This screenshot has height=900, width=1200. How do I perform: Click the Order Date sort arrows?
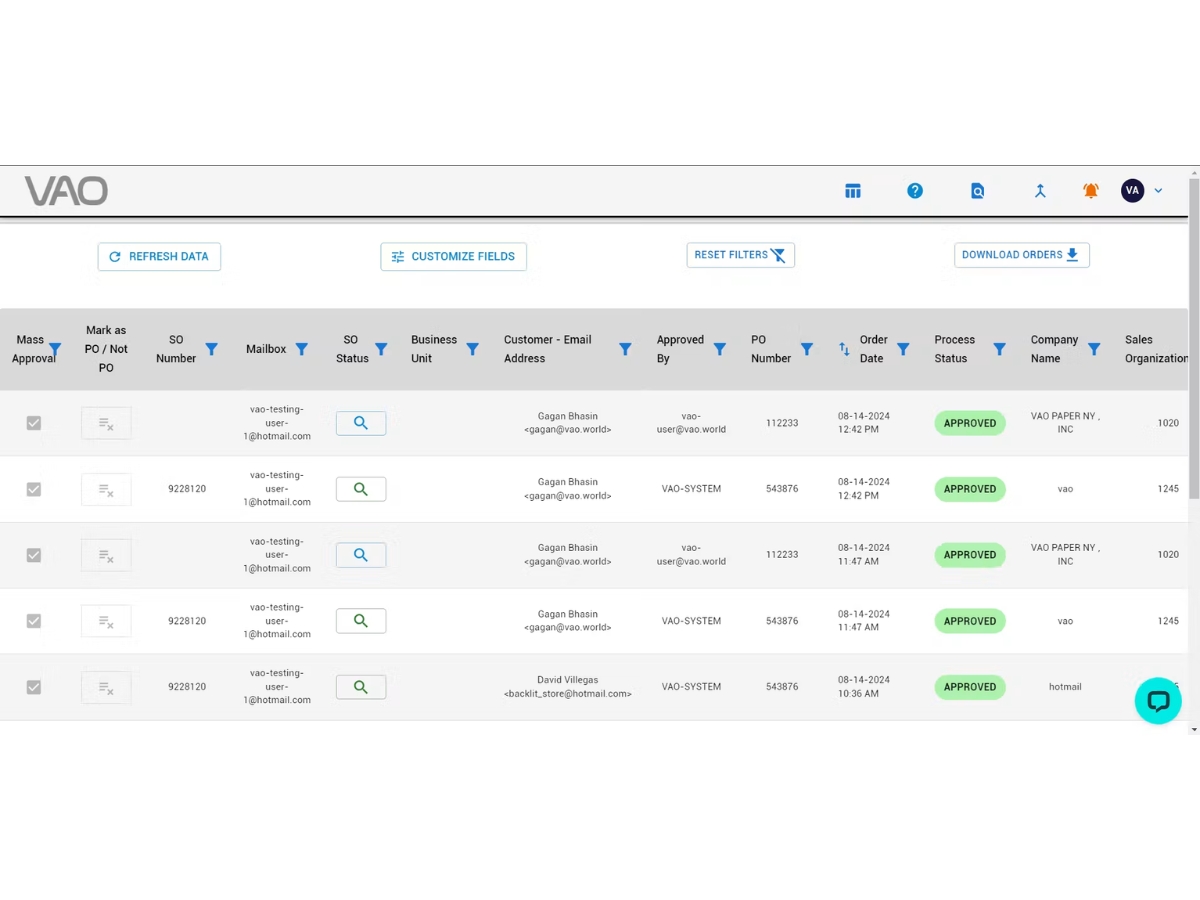tap(844, 349)
